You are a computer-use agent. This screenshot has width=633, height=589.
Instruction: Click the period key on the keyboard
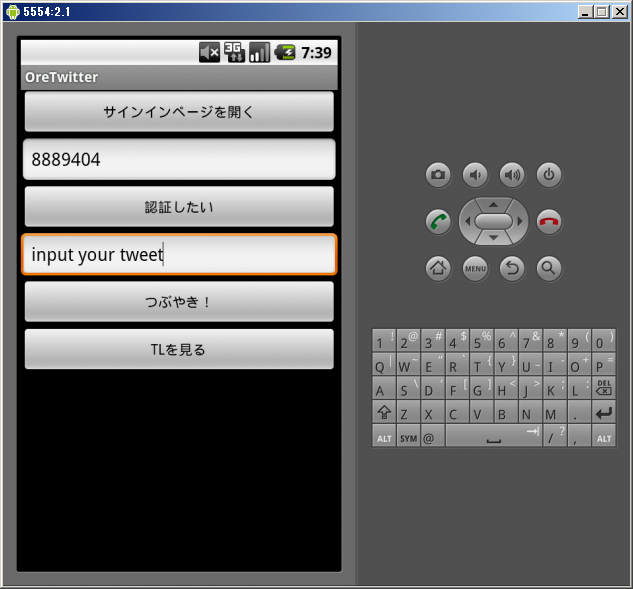coord(579,412)
